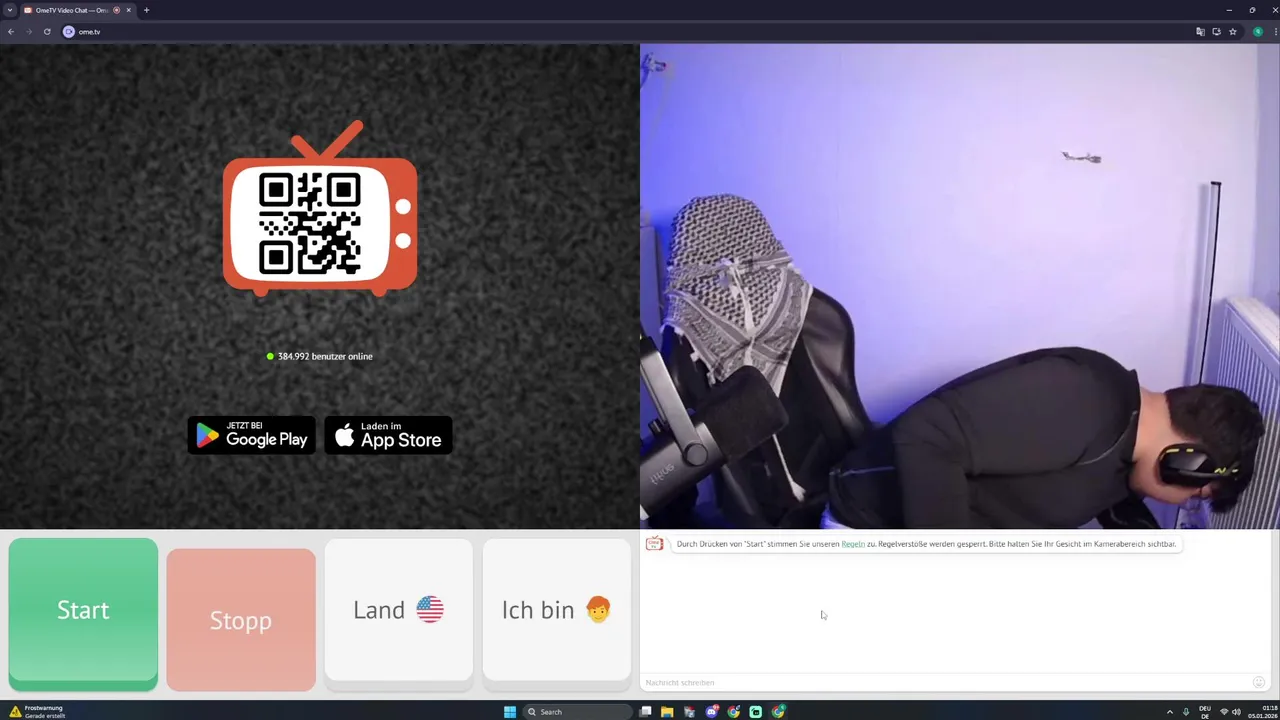Viewport: 1280px width, 720px height.
Task: Click the partner webcam video feed
Action: [960, 286]
